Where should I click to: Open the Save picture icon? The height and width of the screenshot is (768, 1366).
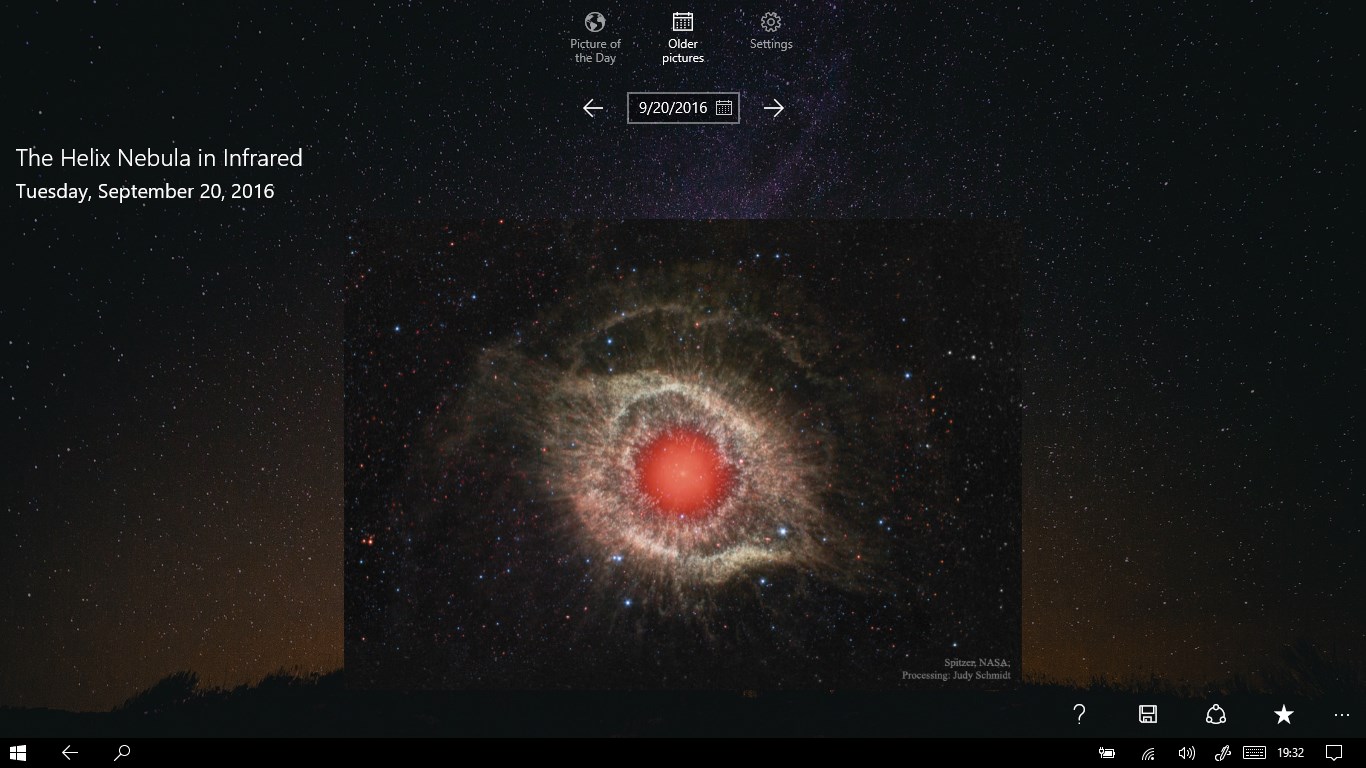pyautogui.click(x=1148, y=715)
